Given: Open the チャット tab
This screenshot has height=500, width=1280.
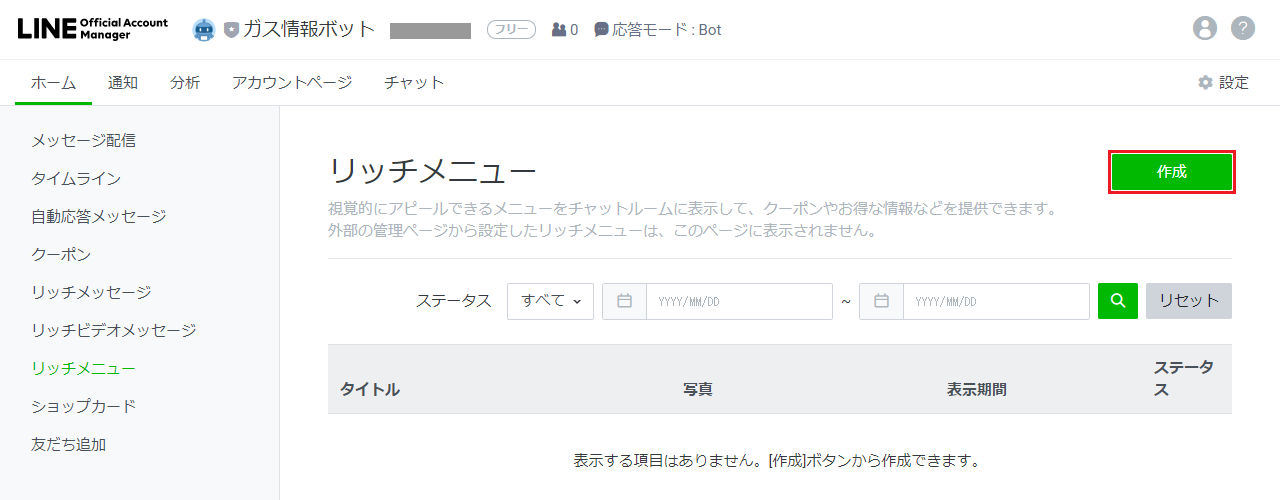Looking at the screenshot, I should [414, 83].
